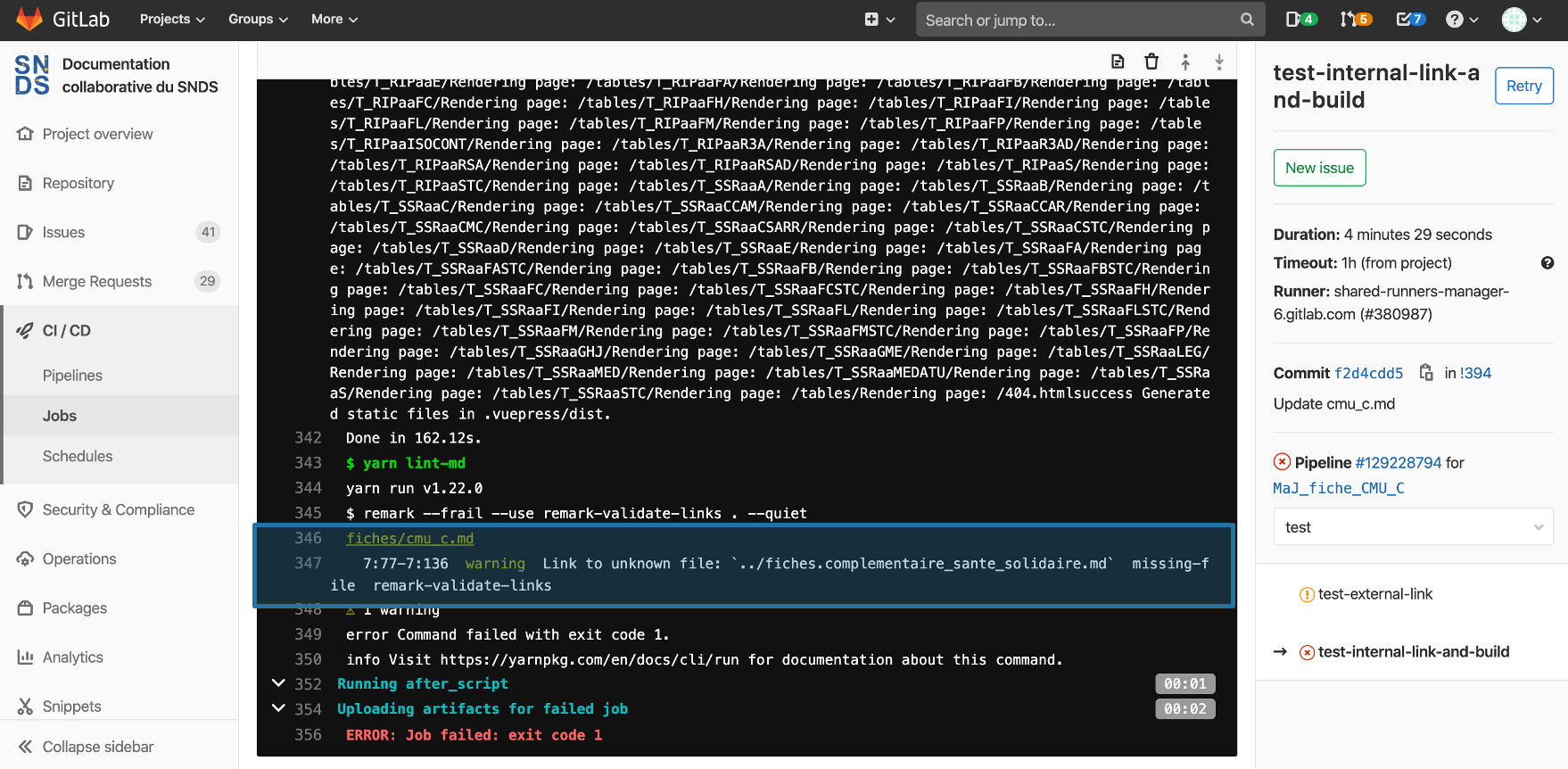Collapse Uploading artifacts for failed job section
This screenshot has height=769, width=1568.
[278, 708]
